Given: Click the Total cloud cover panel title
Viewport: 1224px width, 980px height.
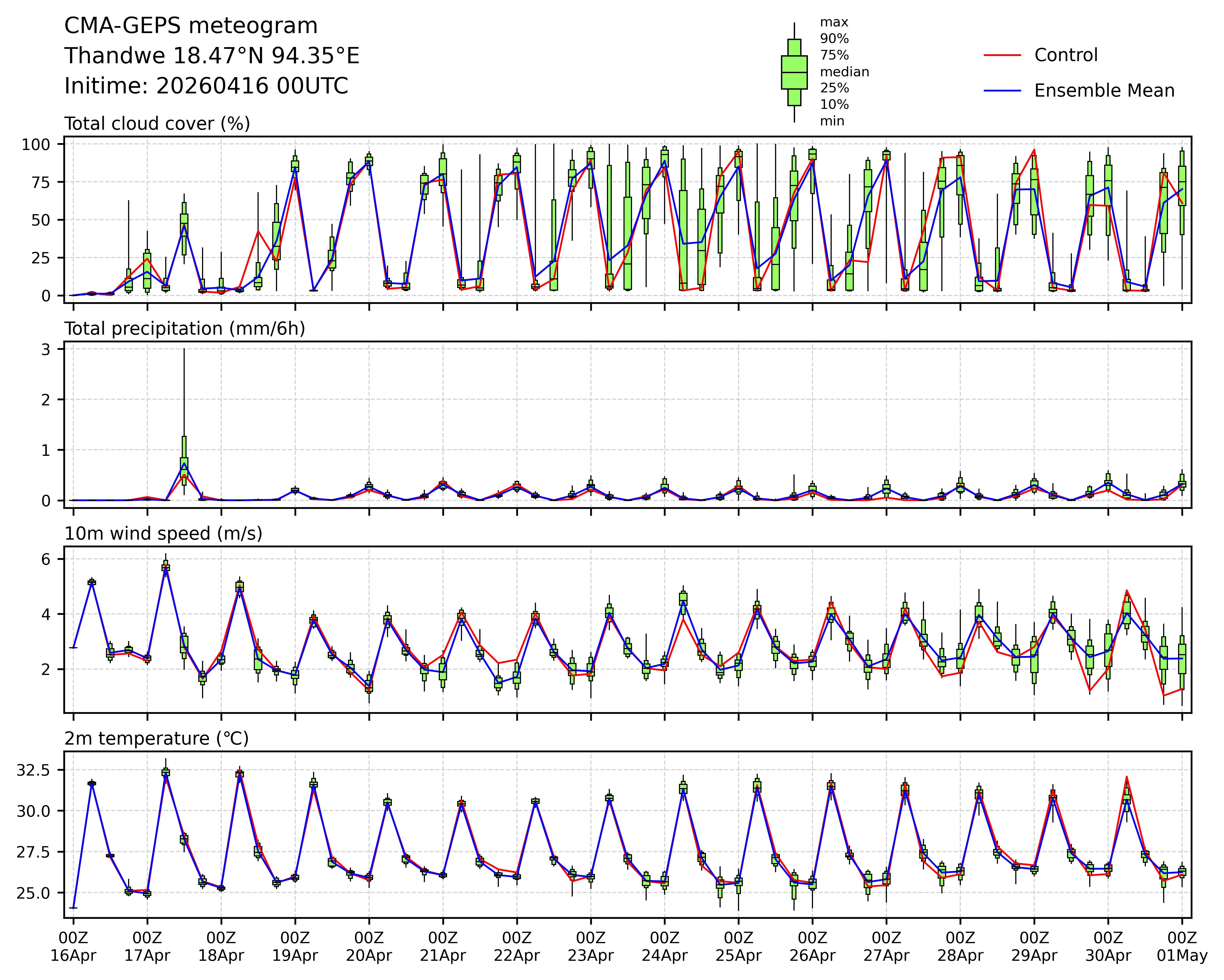Looking at the screenshot, I should [157, 124].
